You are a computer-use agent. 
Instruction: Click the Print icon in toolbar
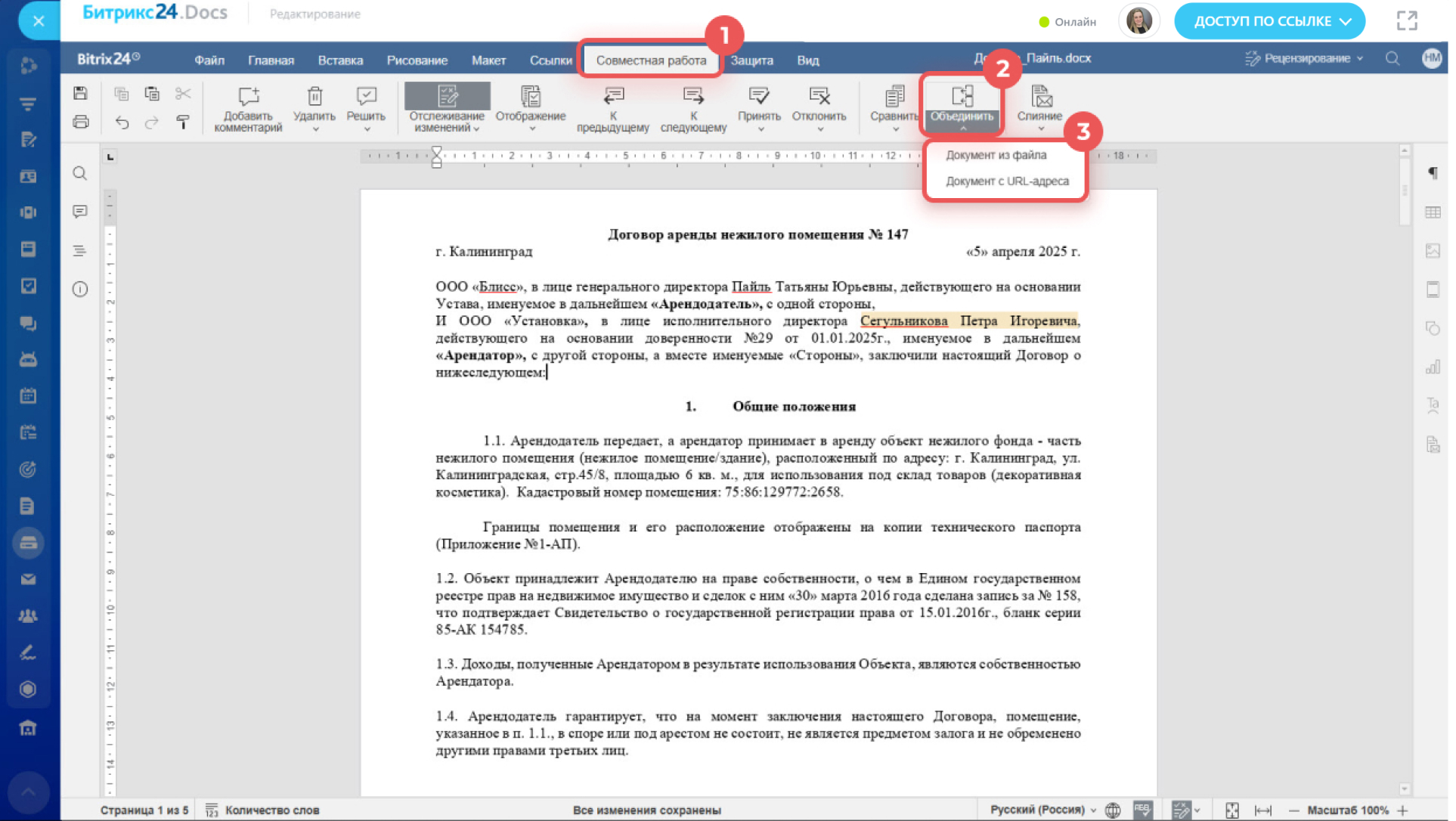(81, 122)
